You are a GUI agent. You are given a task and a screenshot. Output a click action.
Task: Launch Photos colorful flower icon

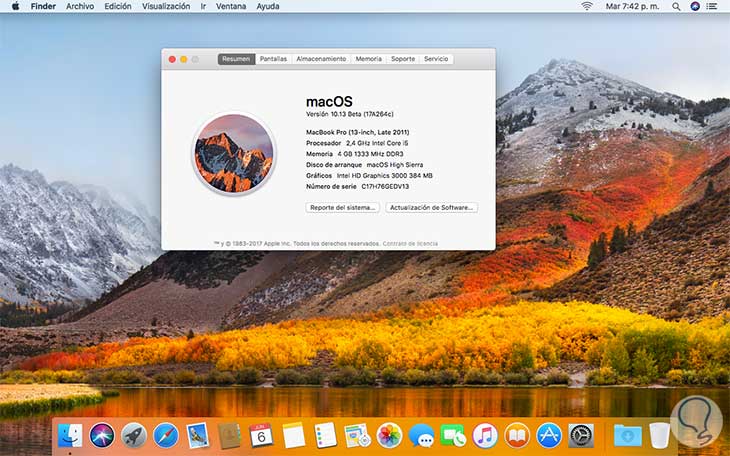[x=389, y=436]
